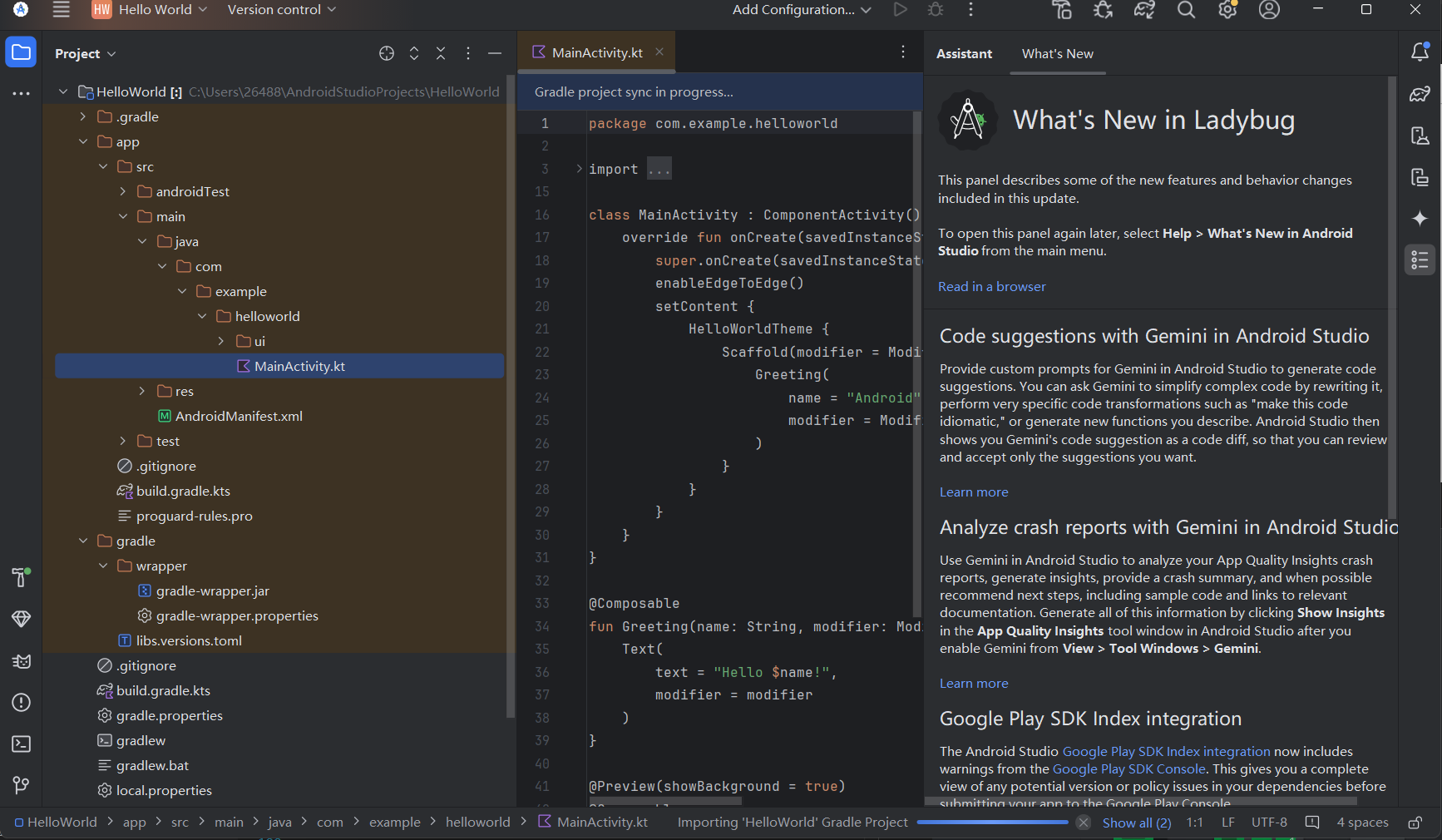Select gradle-wrapper.properties file
Screen dimensions: 1442x840
[x=237, y=615]
